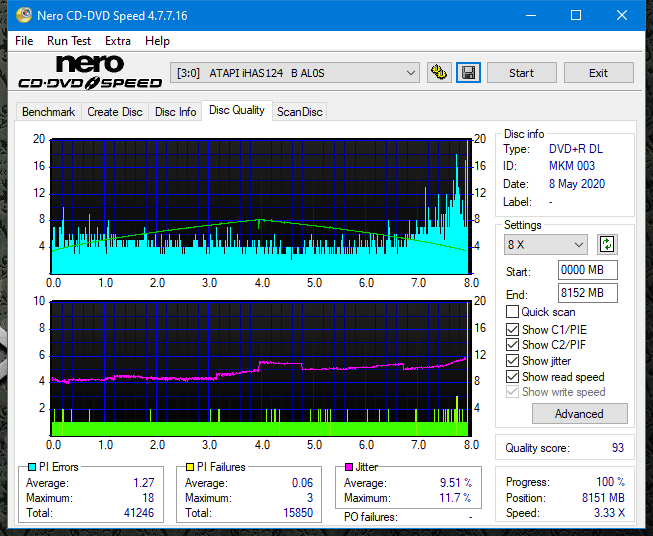Click the lower PI Failures jitter graph

[x=261, y=369]
